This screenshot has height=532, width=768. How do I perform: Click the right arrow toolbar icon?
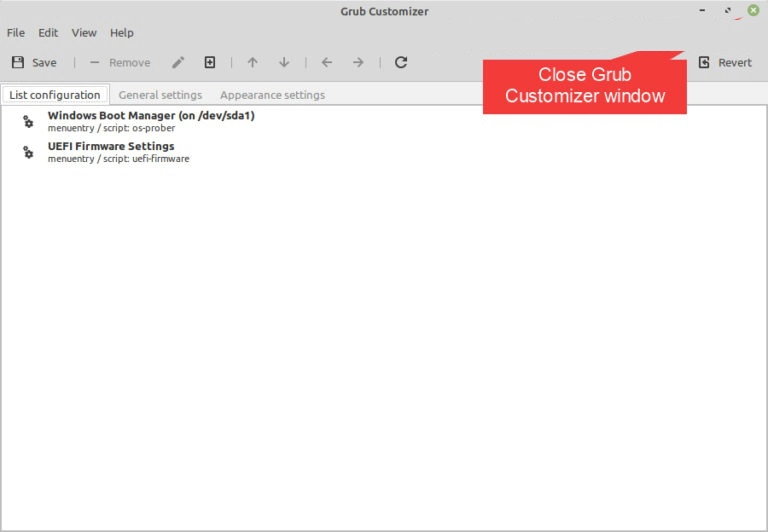(x=358, y=62)
